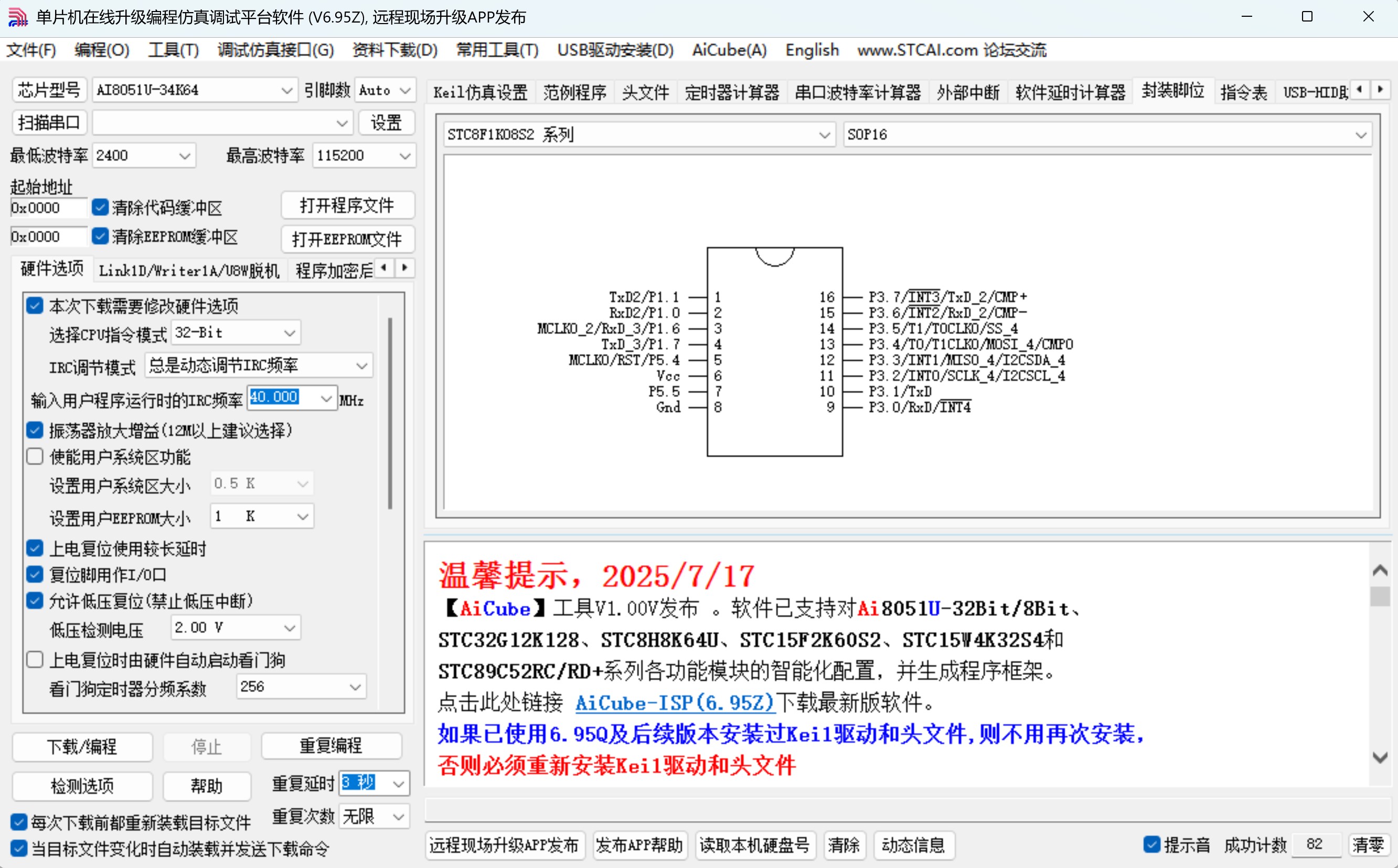Click 打开程序文件 button

click(347, 205)
